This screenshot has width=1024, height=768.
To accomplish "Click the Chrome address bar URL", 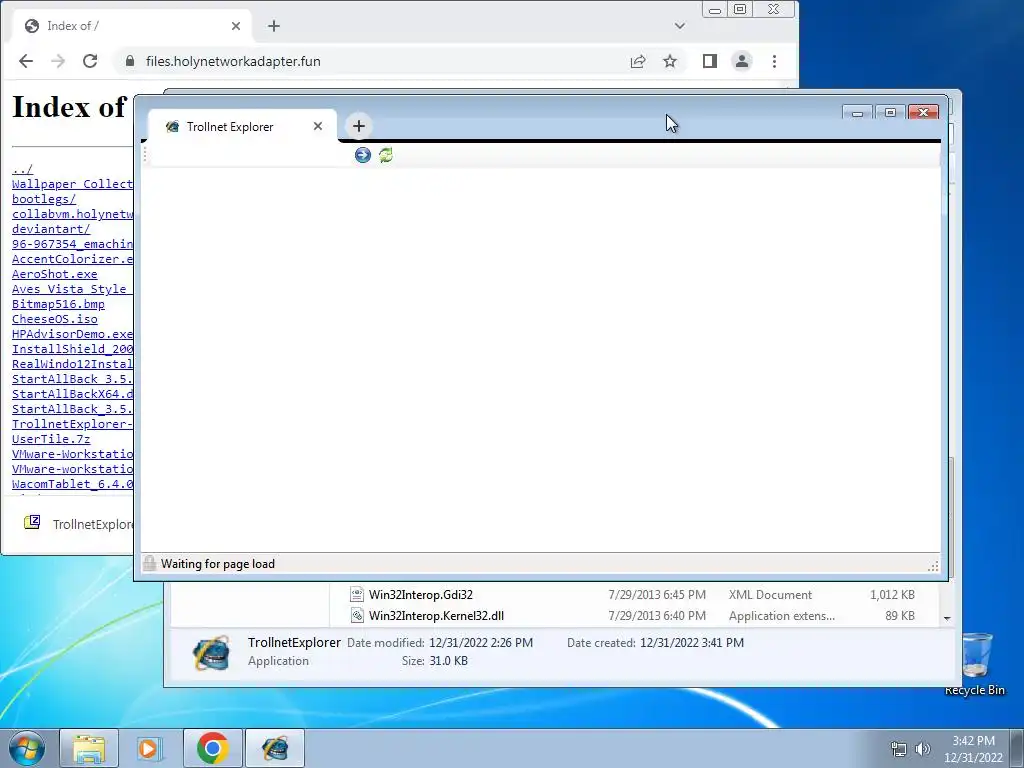I will (x=233, y=61).
